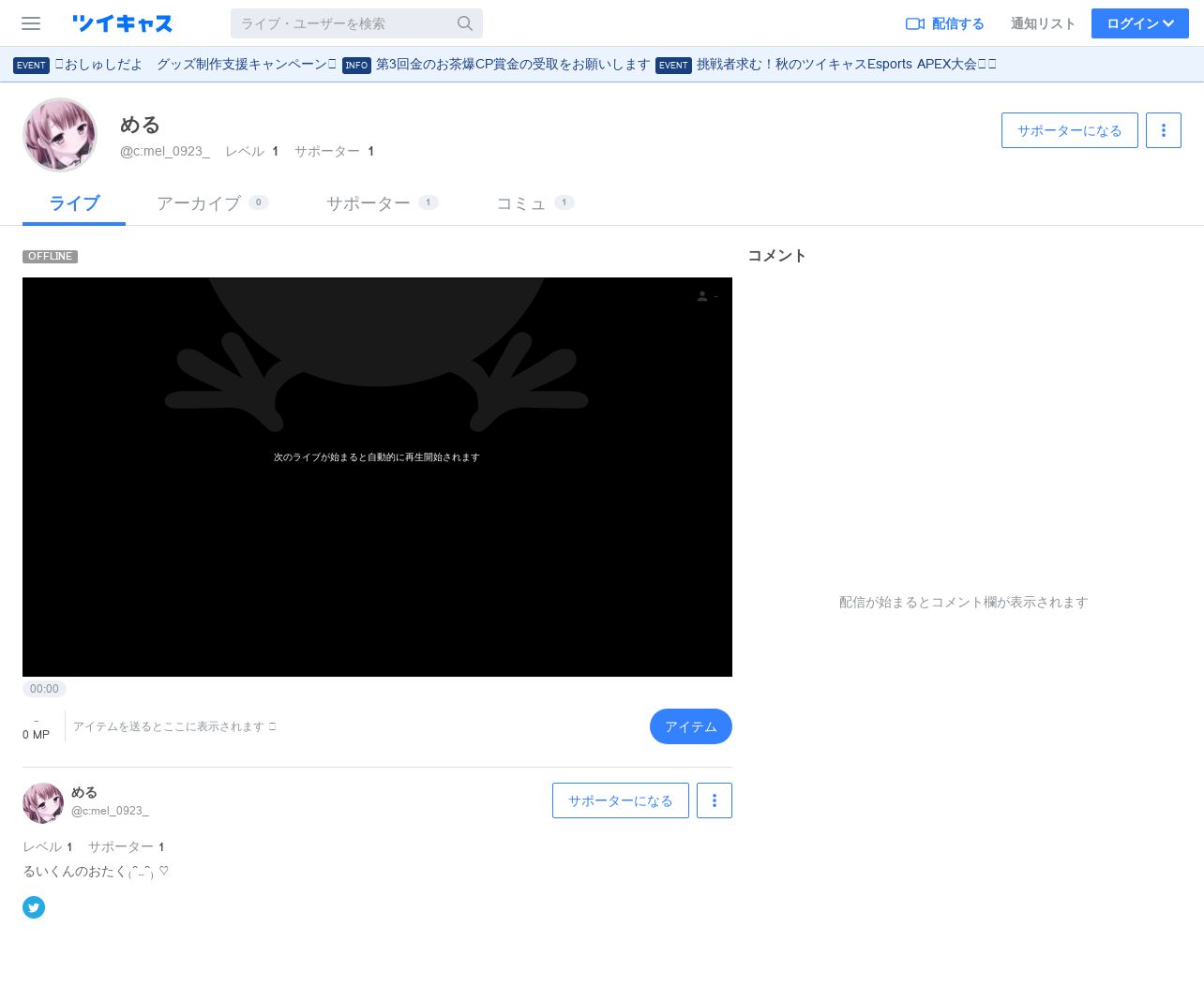Click the ツイキャス logo

(x=122, y=23)
